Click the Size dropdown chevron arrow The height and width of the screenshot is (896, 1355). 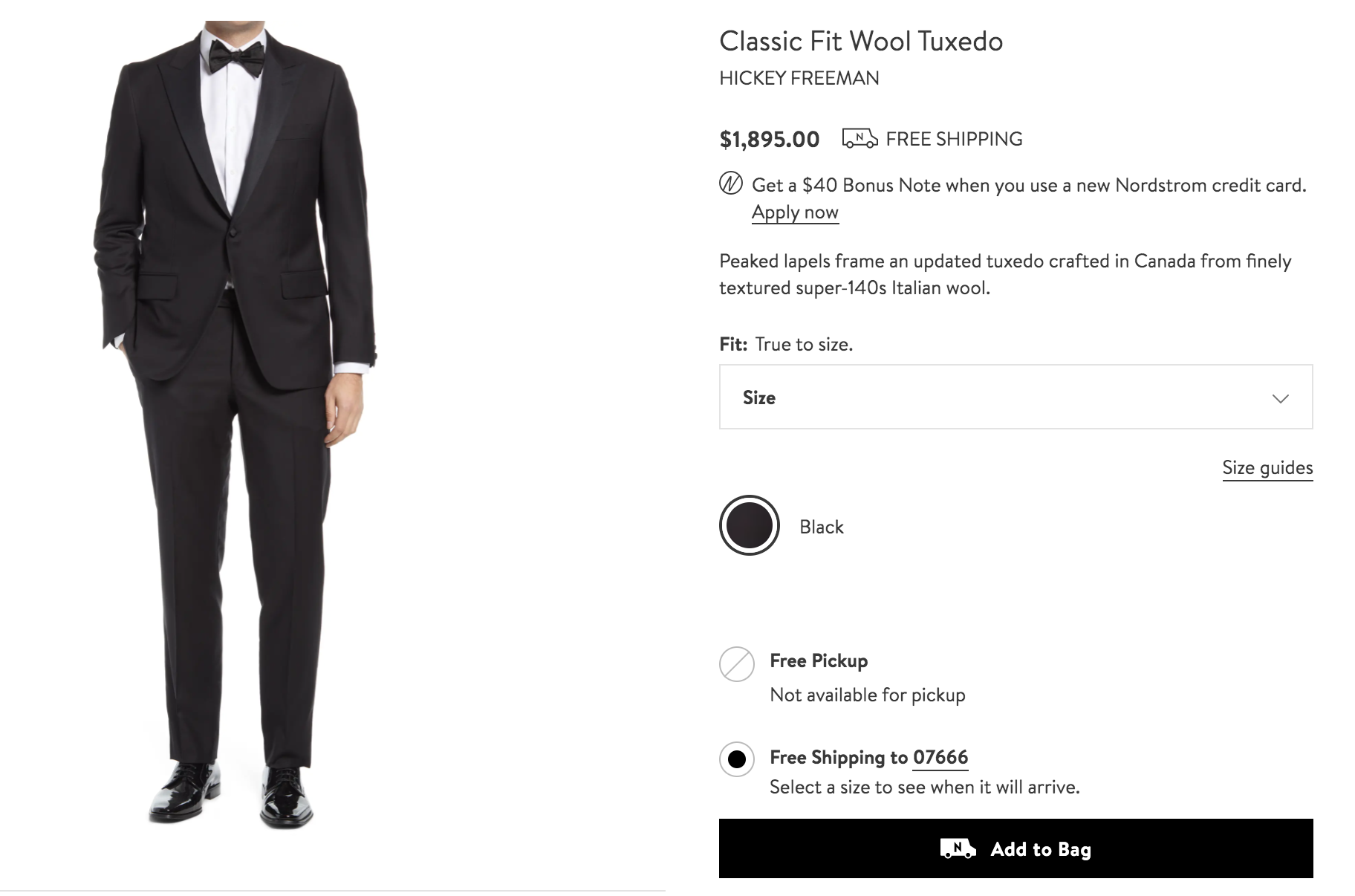pos(1278,398)
